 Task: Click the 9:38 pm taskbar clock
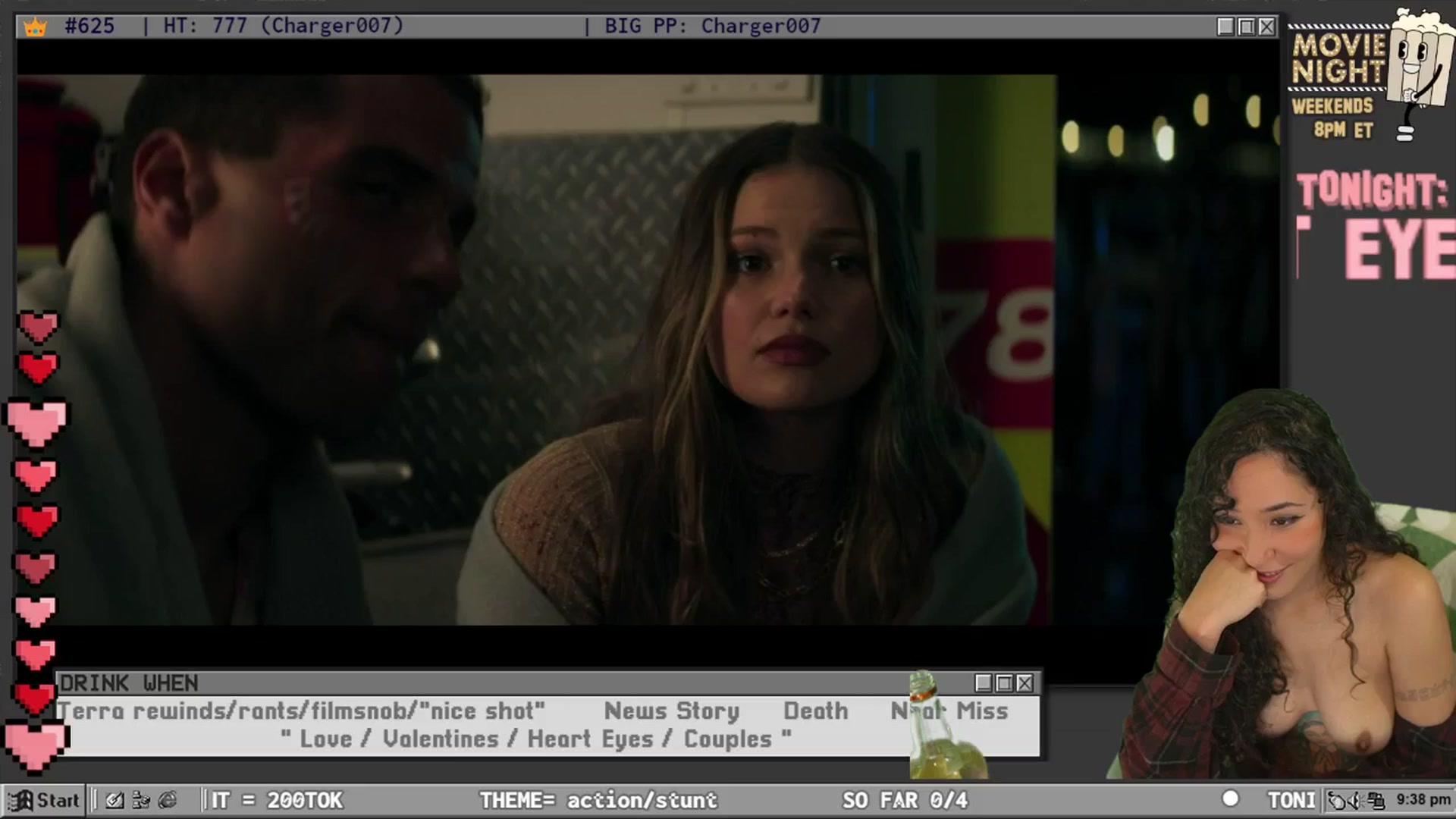pos(1423,799)
